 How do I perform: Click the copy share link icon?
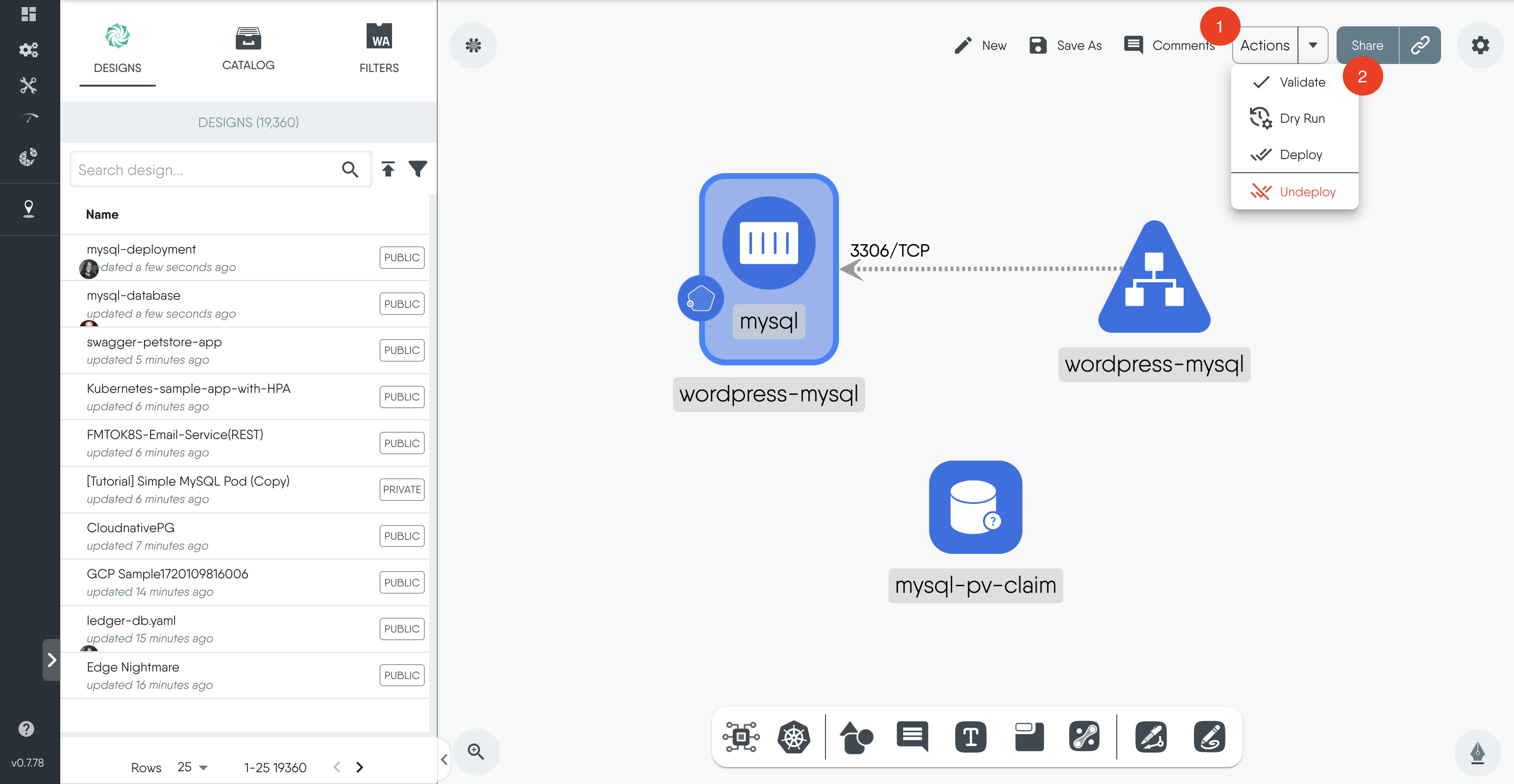(1419, 45)
